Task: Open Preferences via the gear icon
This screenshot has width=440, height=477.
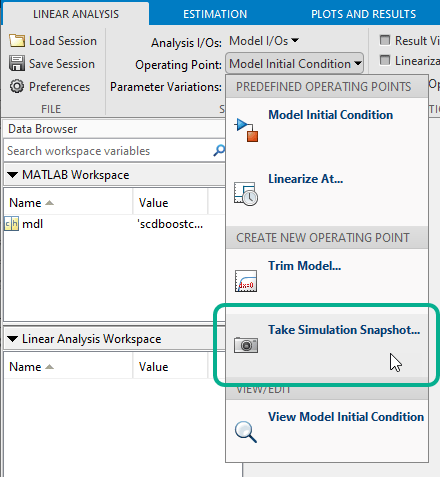Action: (x=17, y=86)
